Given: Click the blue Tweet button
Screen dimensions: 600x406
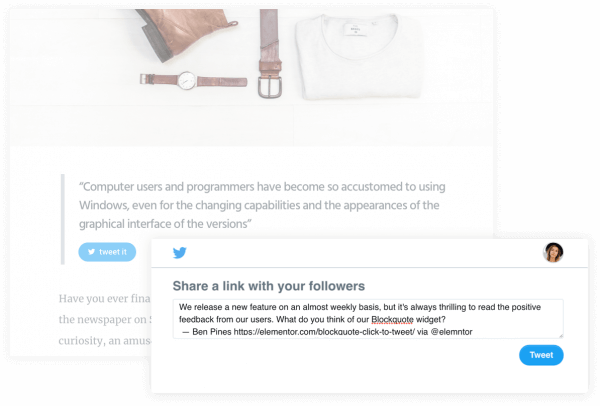Looking at the screenshot, I should point(541,355).
